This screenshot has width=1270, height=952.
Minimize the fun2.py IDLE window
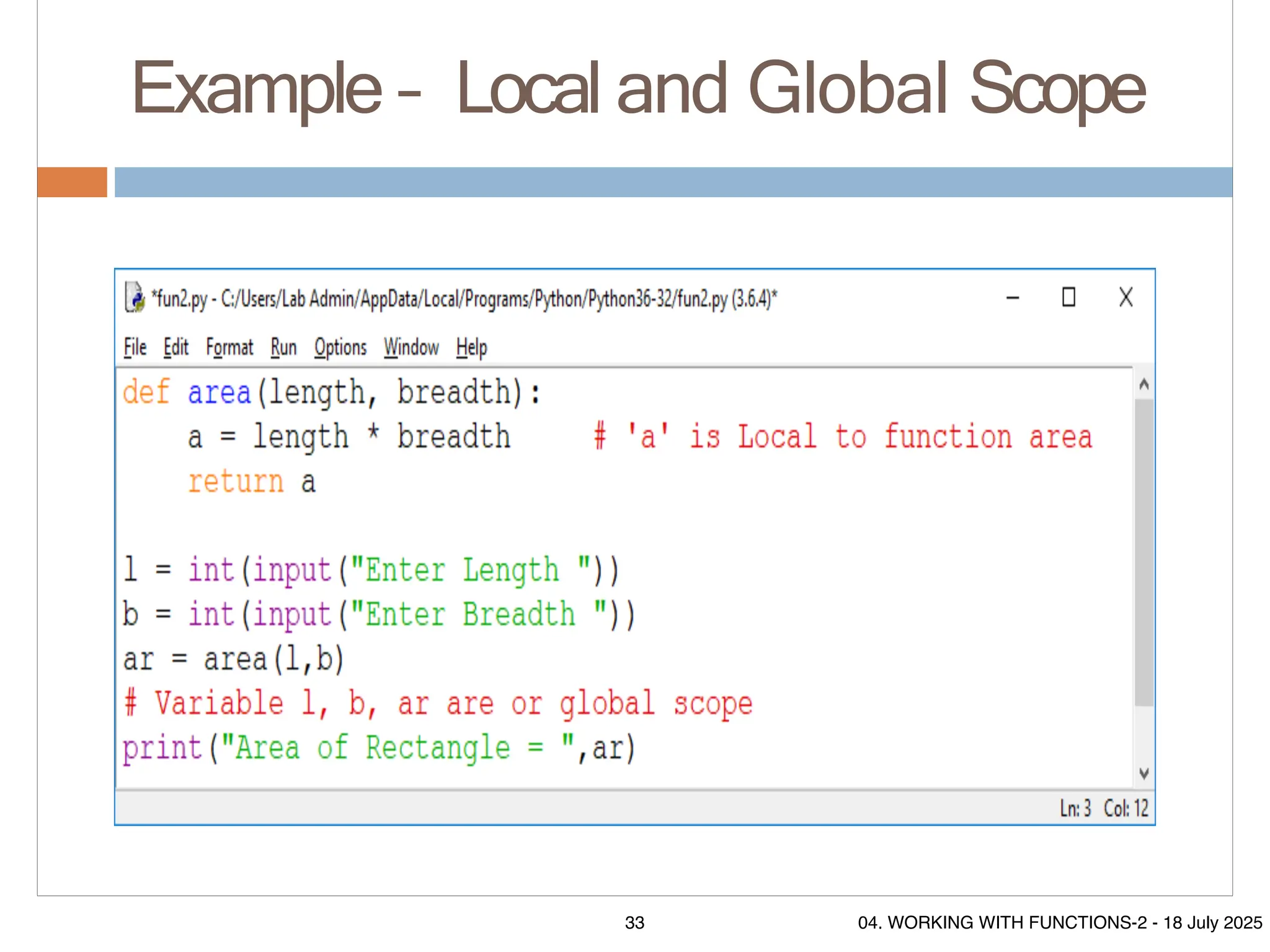click(1013, 298)
